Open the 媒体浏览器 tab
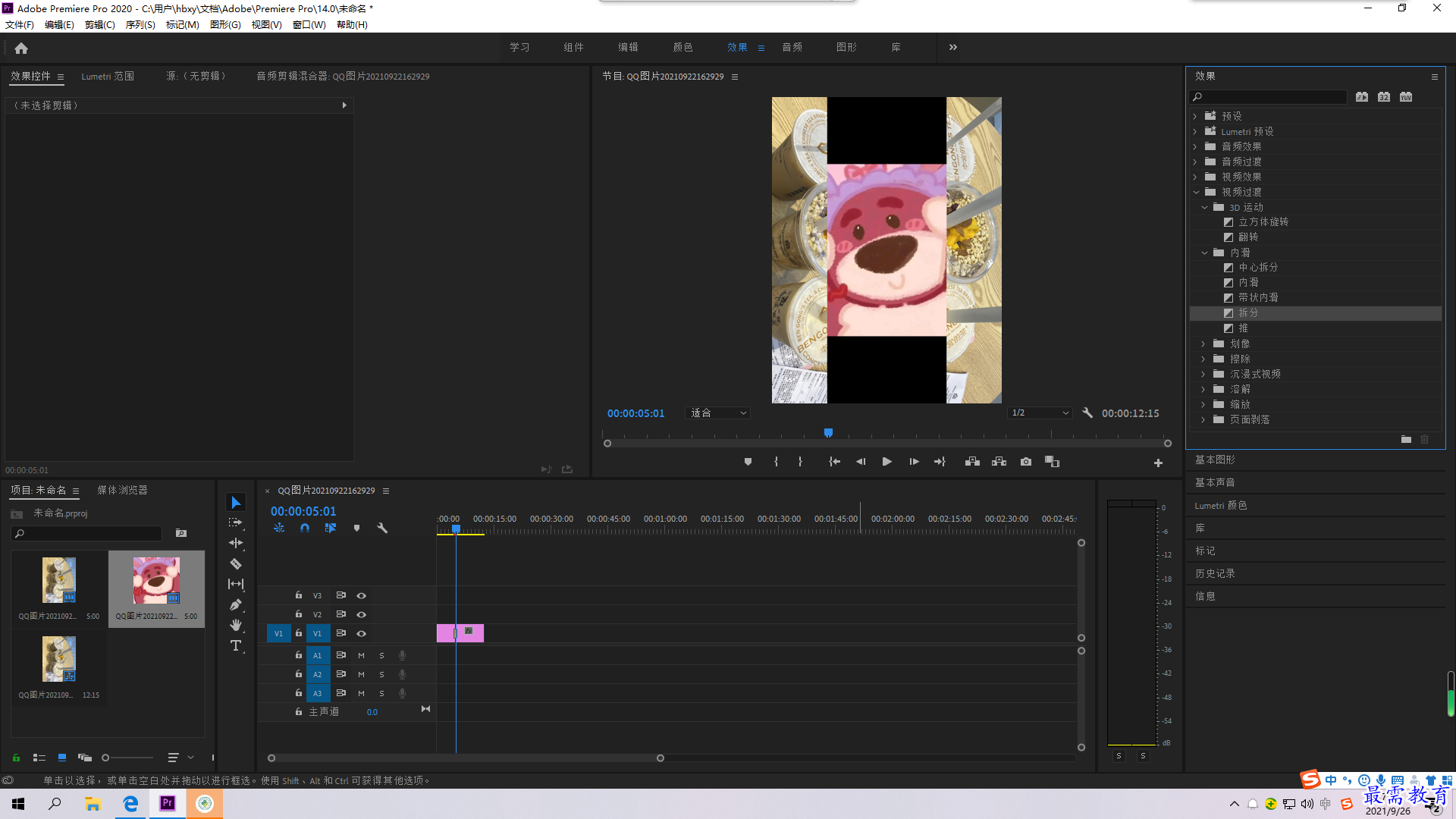The height and width of the screenshot is (819, 1456). (122, 491)
